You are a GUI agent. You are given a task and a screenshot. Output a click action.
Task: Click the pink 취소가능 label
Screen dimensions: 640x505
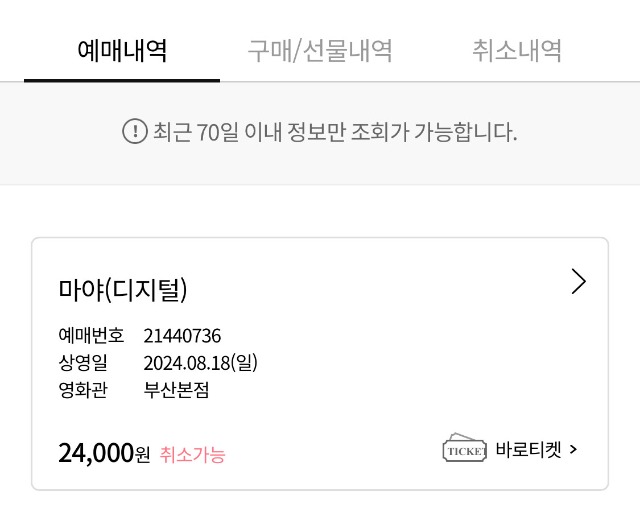pyautogui.click(x=192, y=454)
